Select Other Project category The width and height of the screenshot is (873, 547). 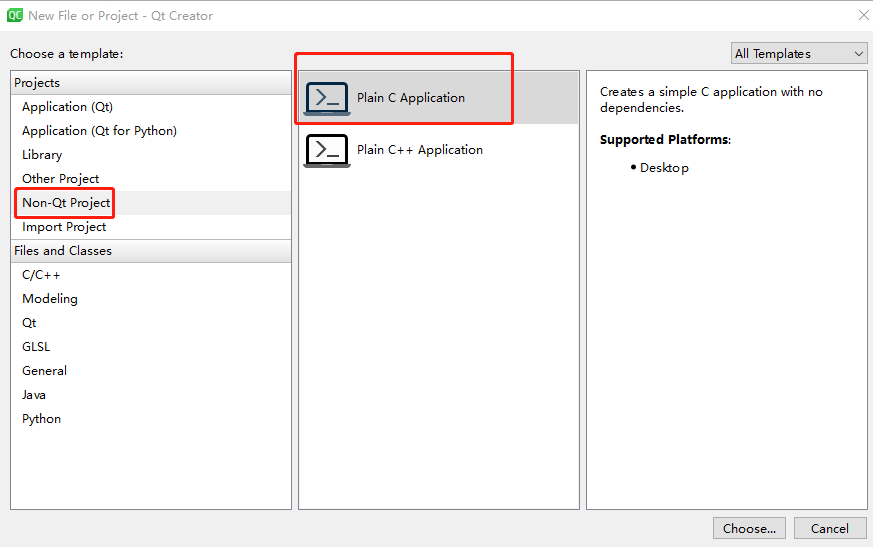(x=60, y=179)
